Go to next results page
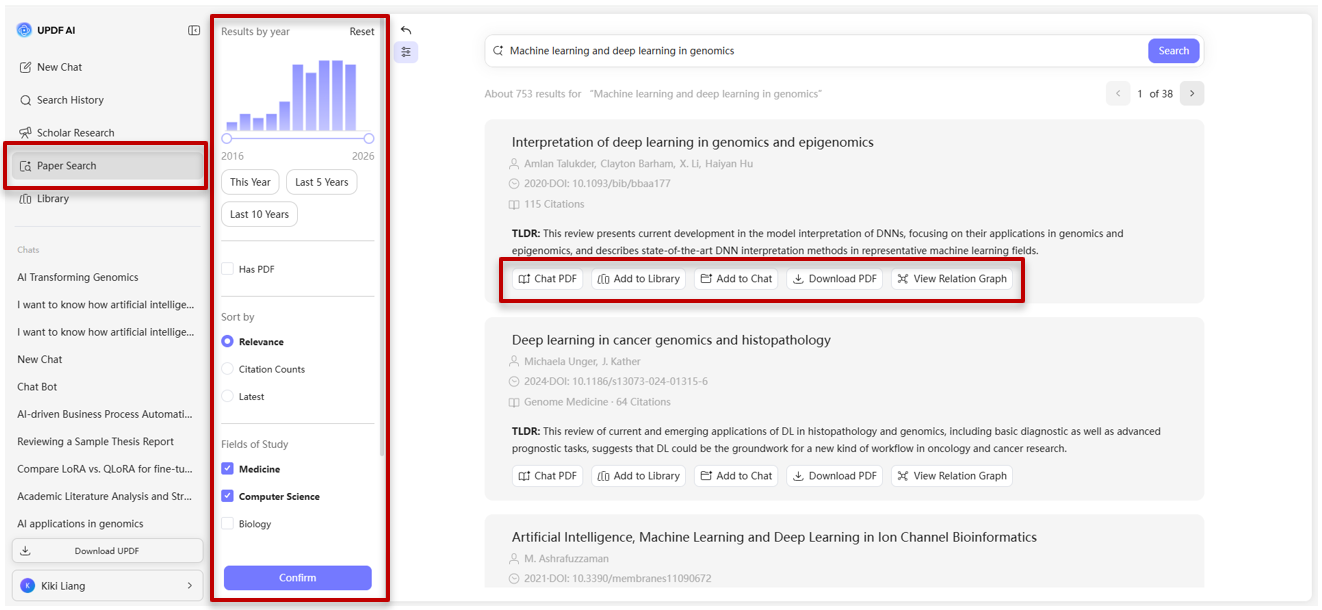1322x610 pixels. (x=1192, y=94)
